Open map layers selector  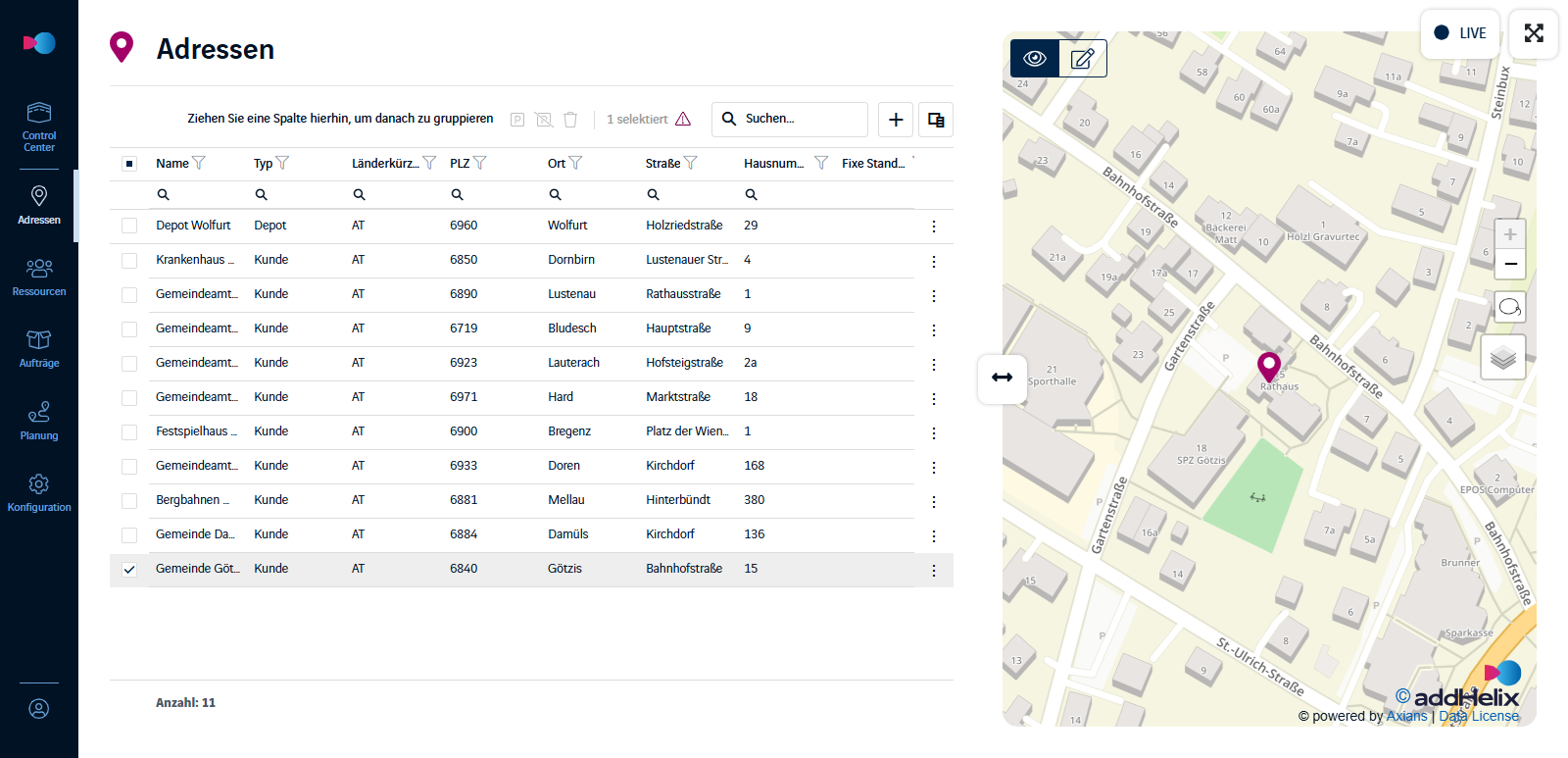point(1503,358)
